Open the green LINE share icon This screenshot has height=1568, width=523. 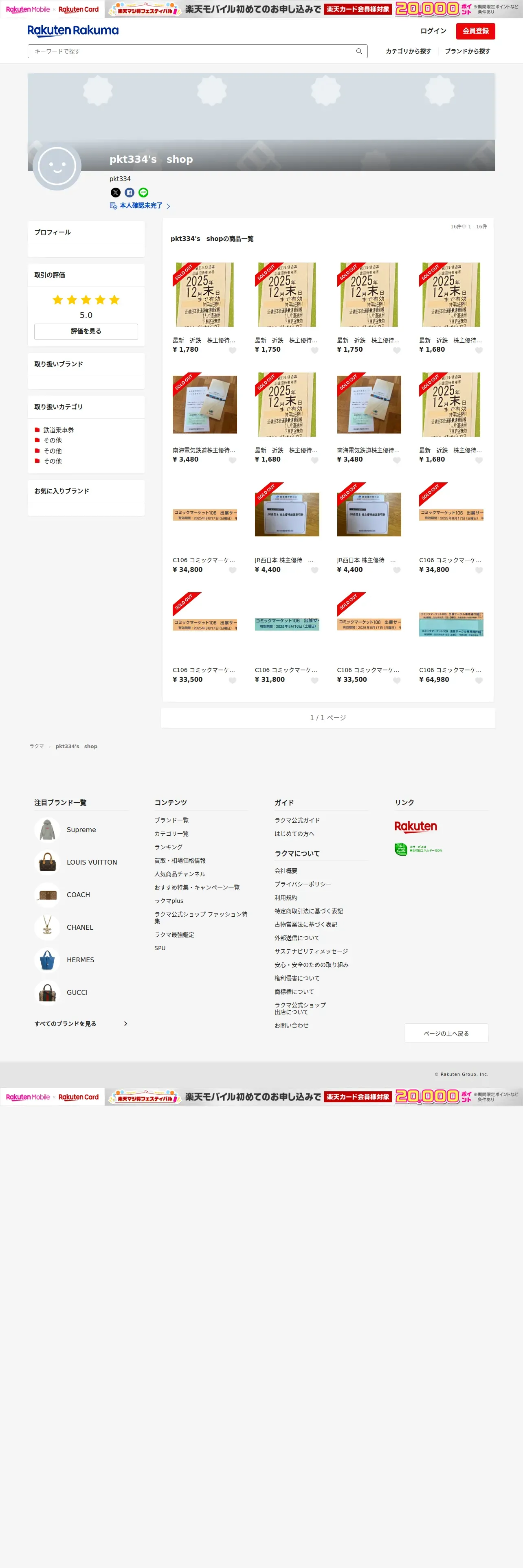(x=143, y=193)
